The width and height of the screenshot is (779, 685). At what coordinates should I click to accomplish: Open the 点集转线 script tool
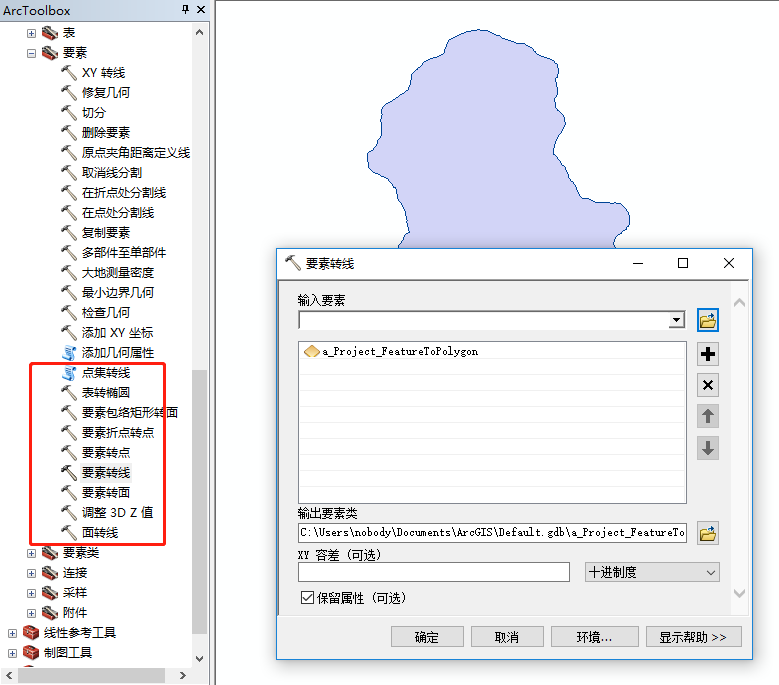click(x=105, y=373)
